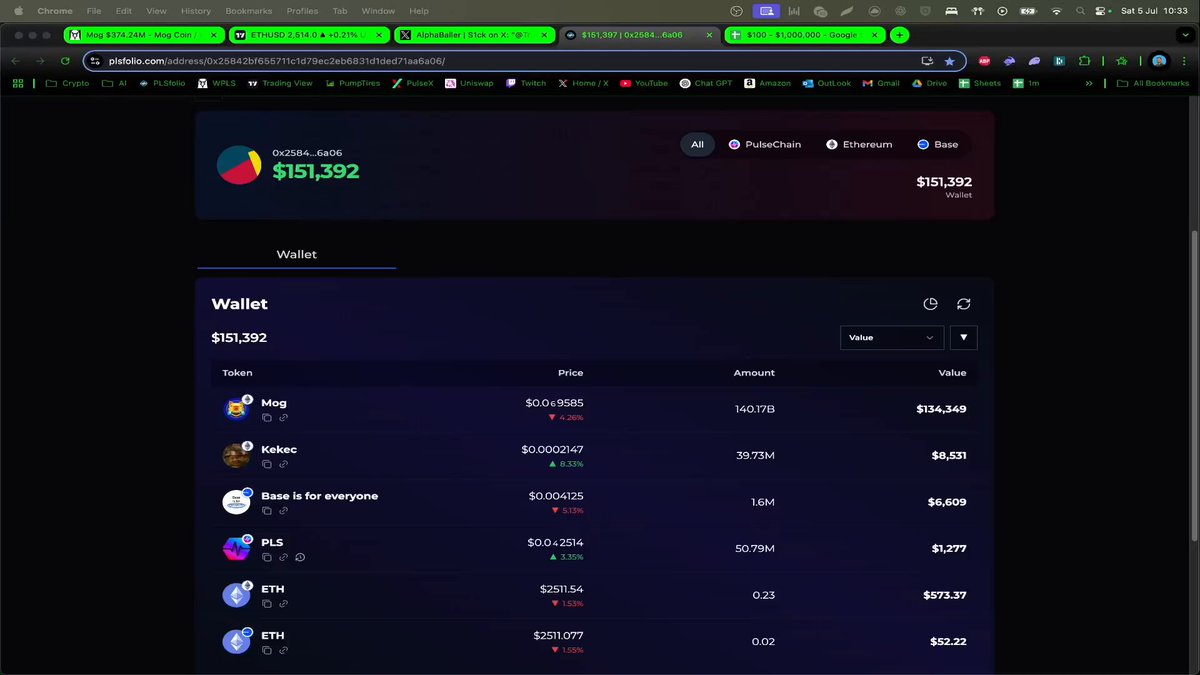Screen dimensions: 1200x675
Task: Switch to the Wallet tab
Action: [296, 255]
